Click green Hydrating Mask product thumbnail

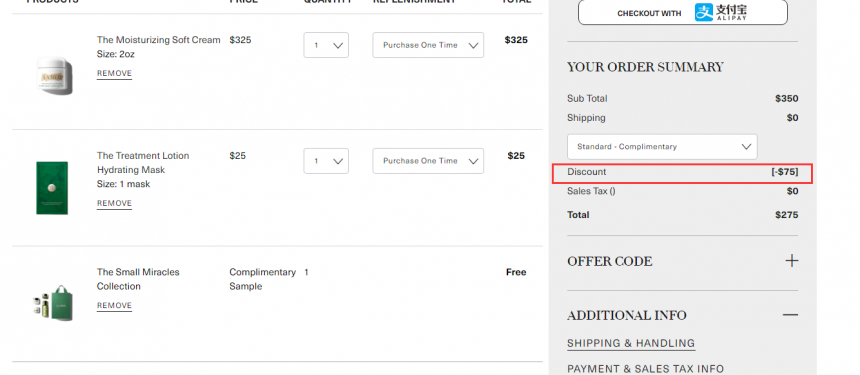click(52, 188)
